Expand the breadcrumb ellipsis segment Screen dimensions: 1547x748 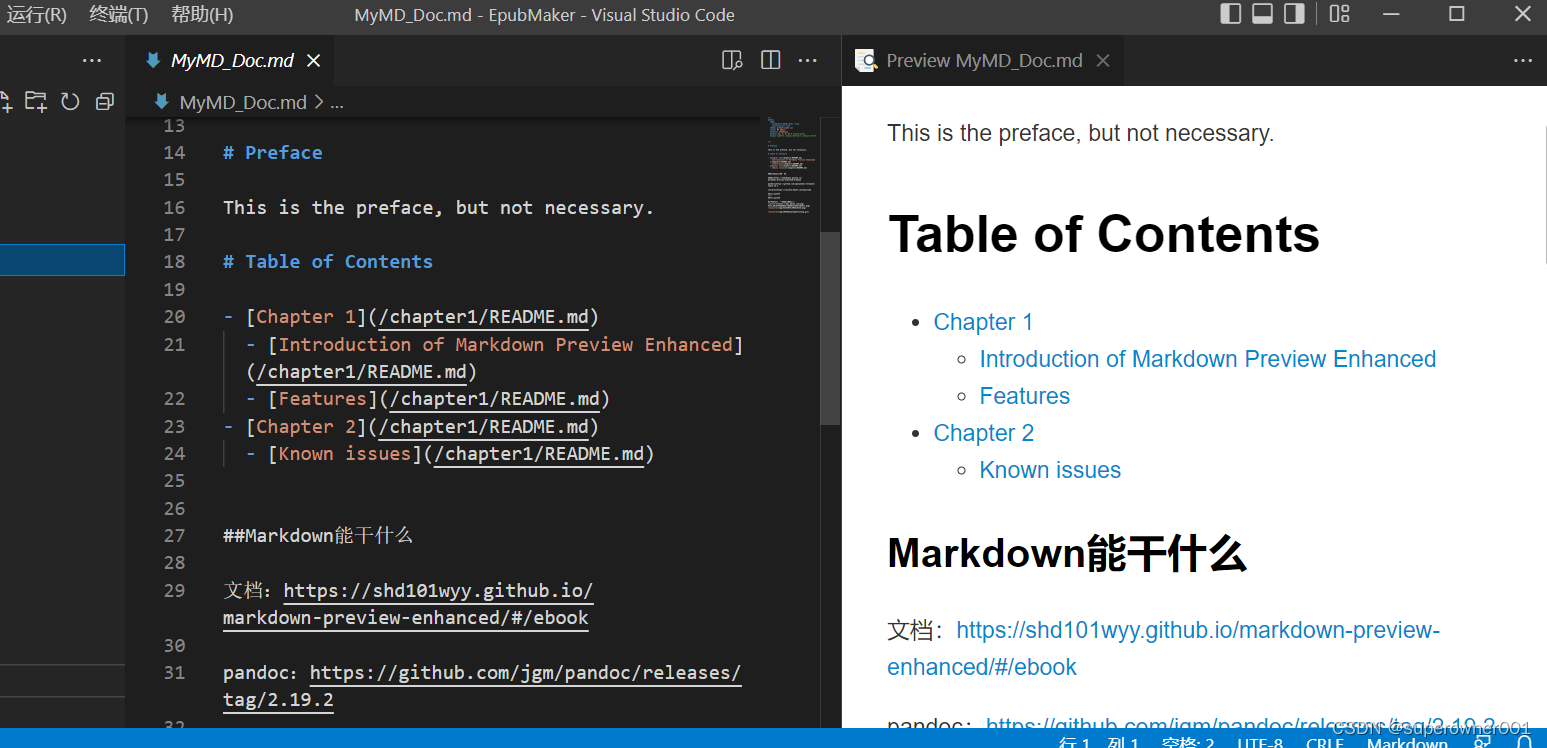coord(337,103)
